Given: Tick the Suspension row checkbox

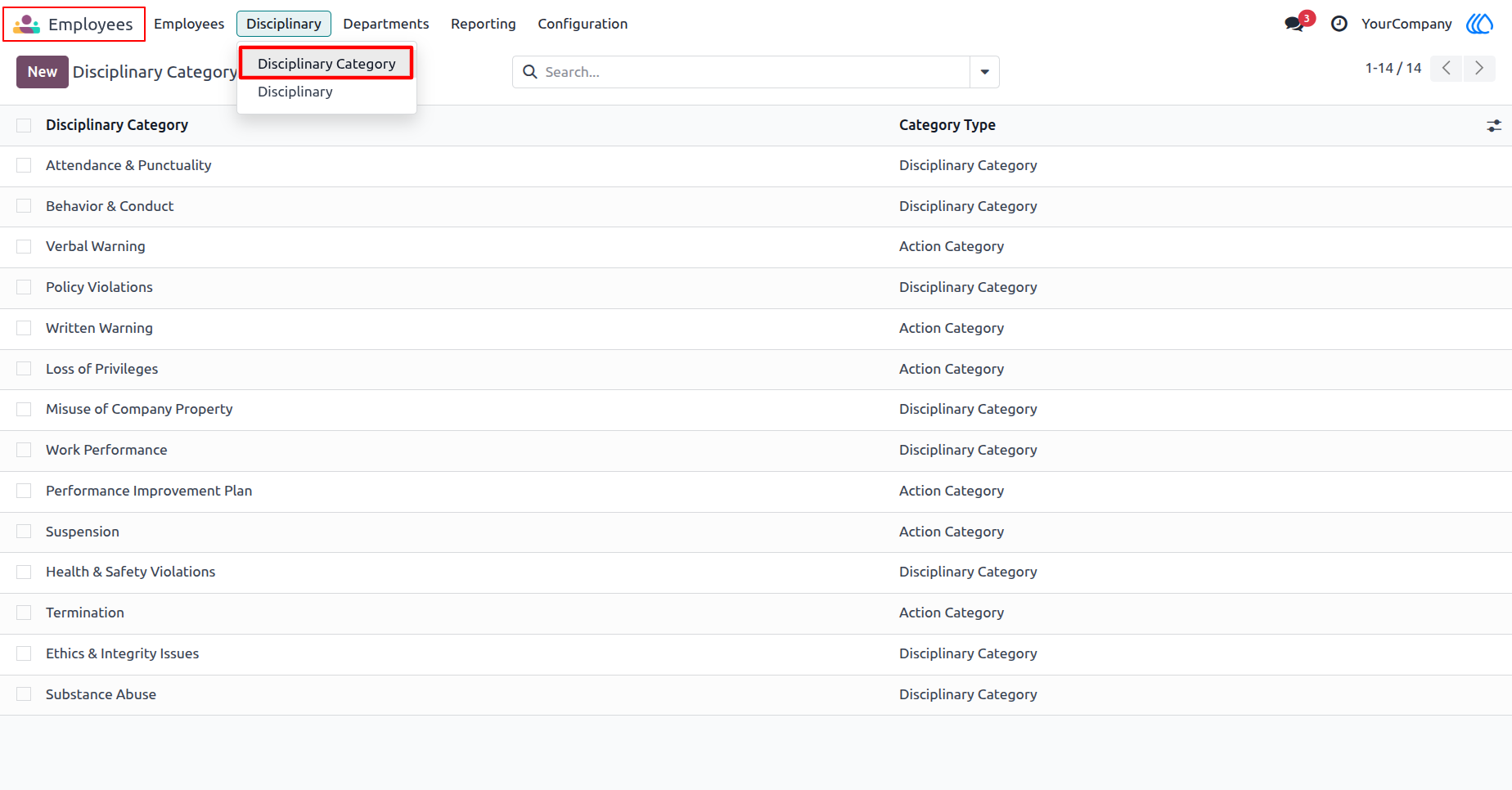Looking at the screenshot, I should [x=24, y=532].
